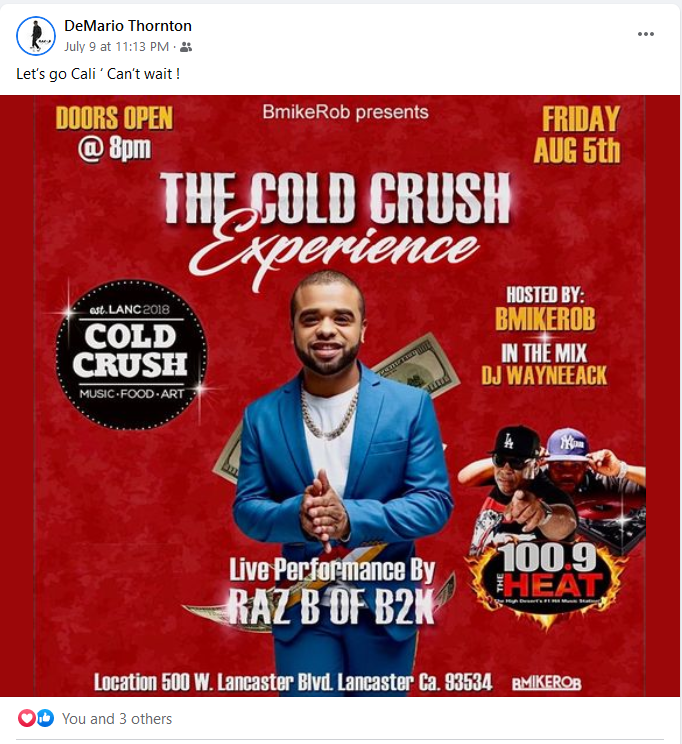Click the Raz B of B2K performance text

(332, 592)
